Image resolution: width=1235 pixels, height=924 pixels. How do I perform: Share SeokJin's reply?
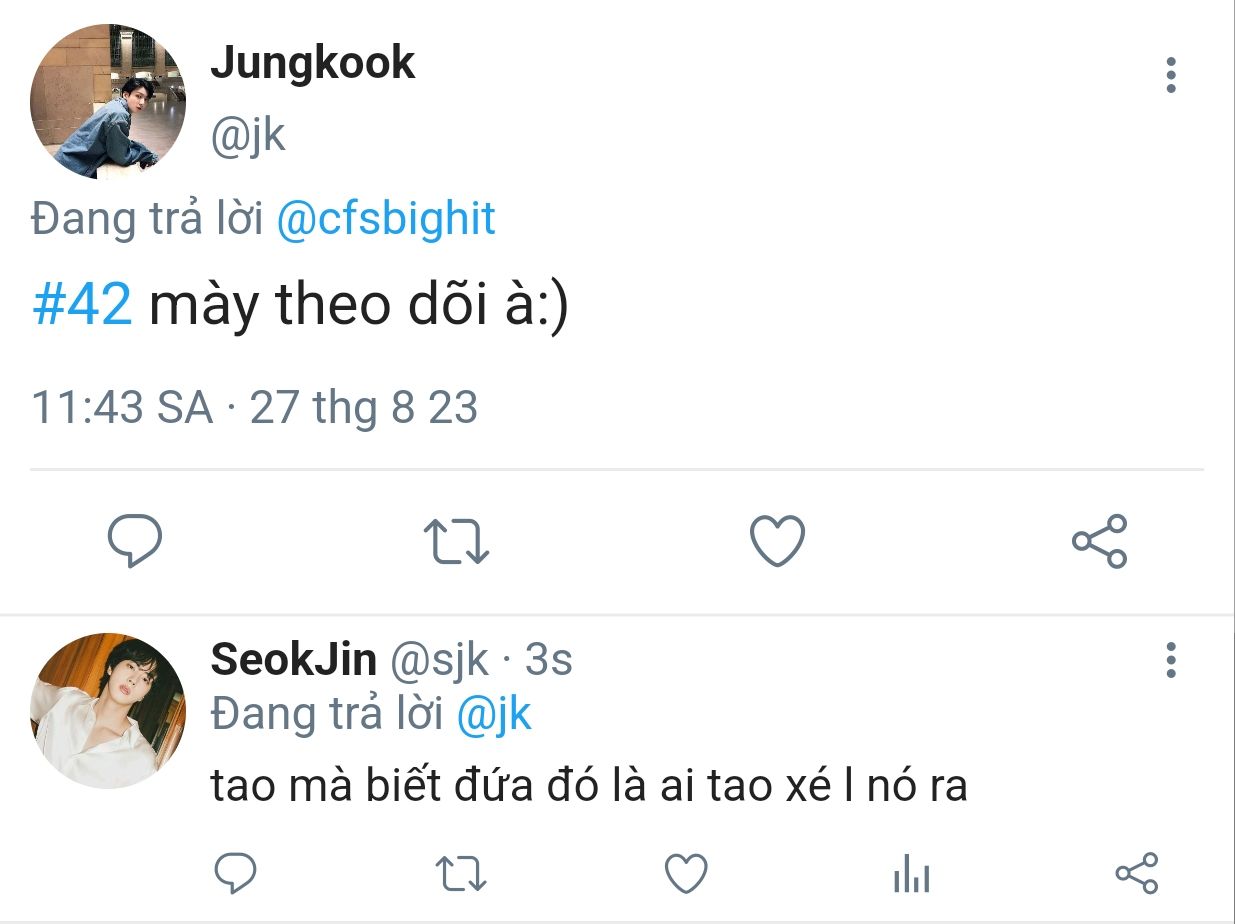(1136, 873)
